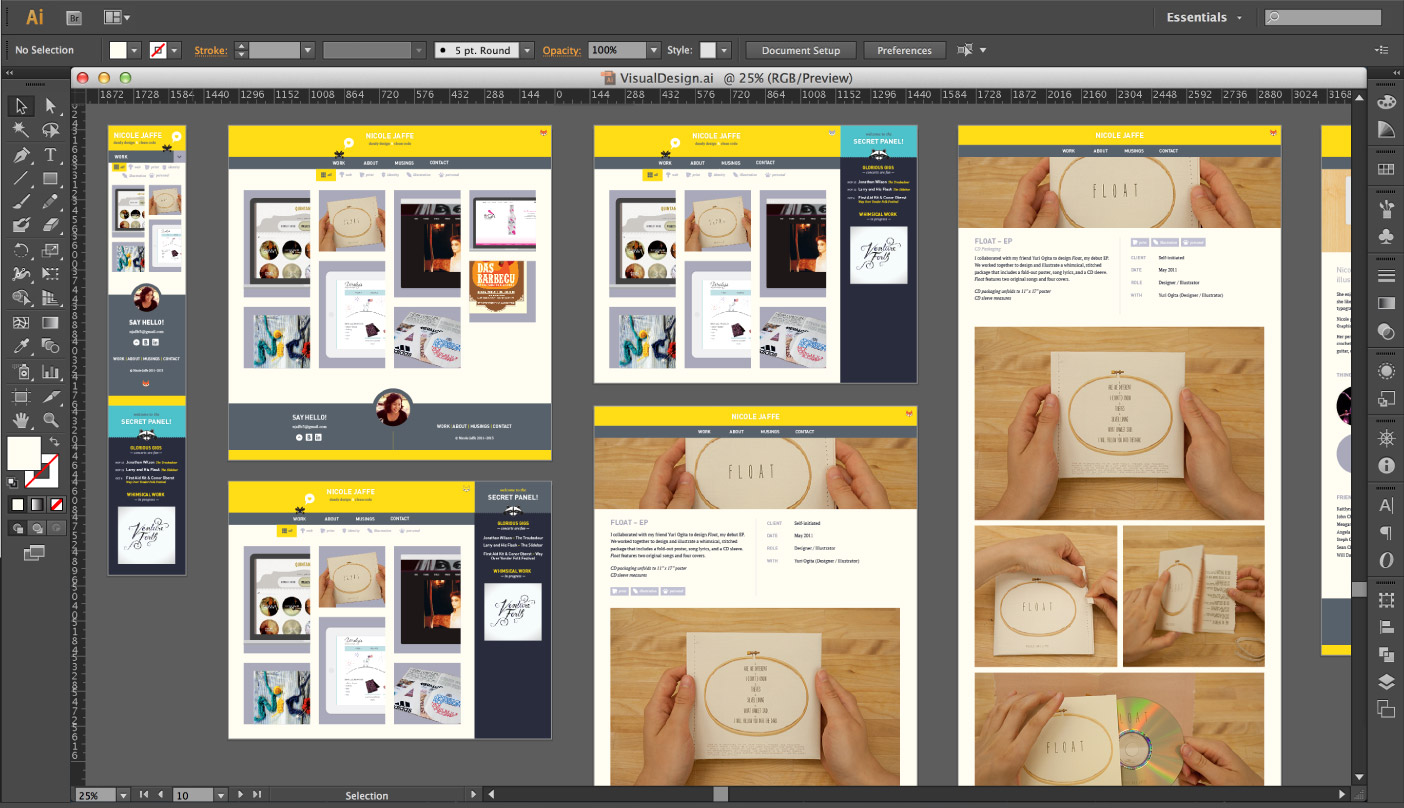Open the fill color dropdown arrow
Screen dimensions: 1404x808
coord(134,50)
